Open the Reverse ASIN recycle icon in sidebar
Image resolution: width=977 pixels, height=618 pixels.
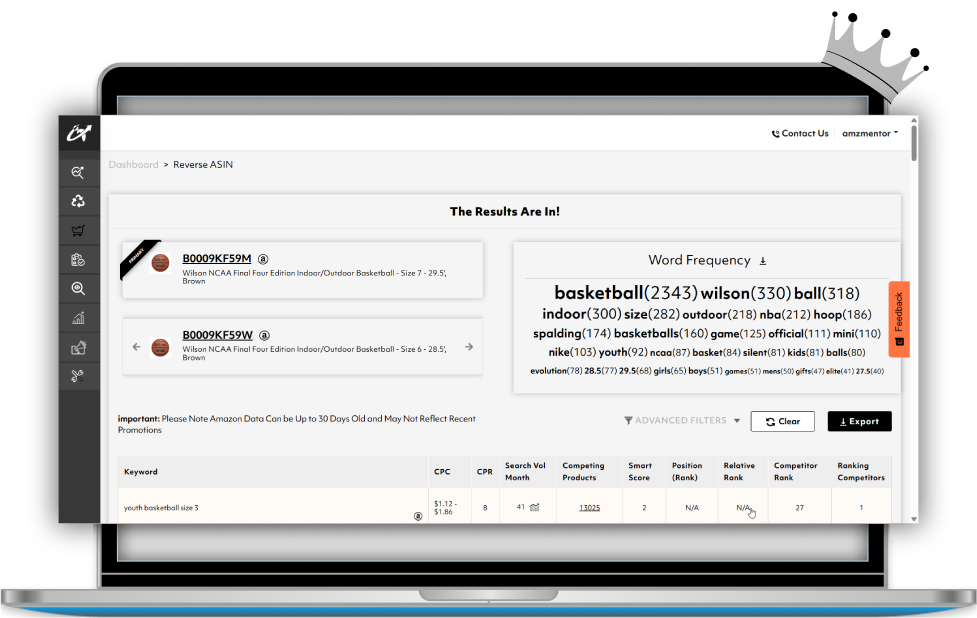(79, 201)
